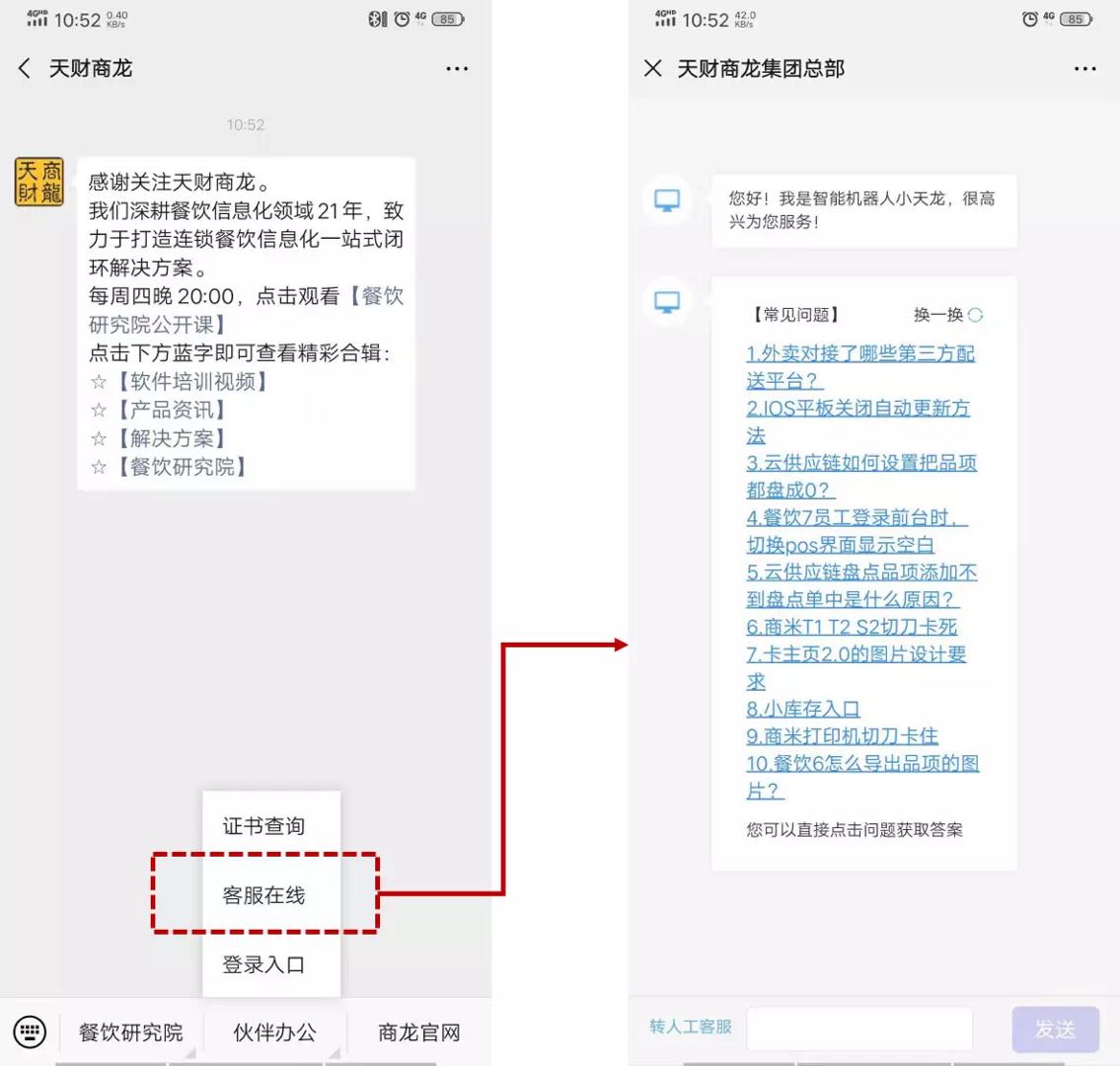Open the 商龙官网 bottom menu

tap(419, 1031)
